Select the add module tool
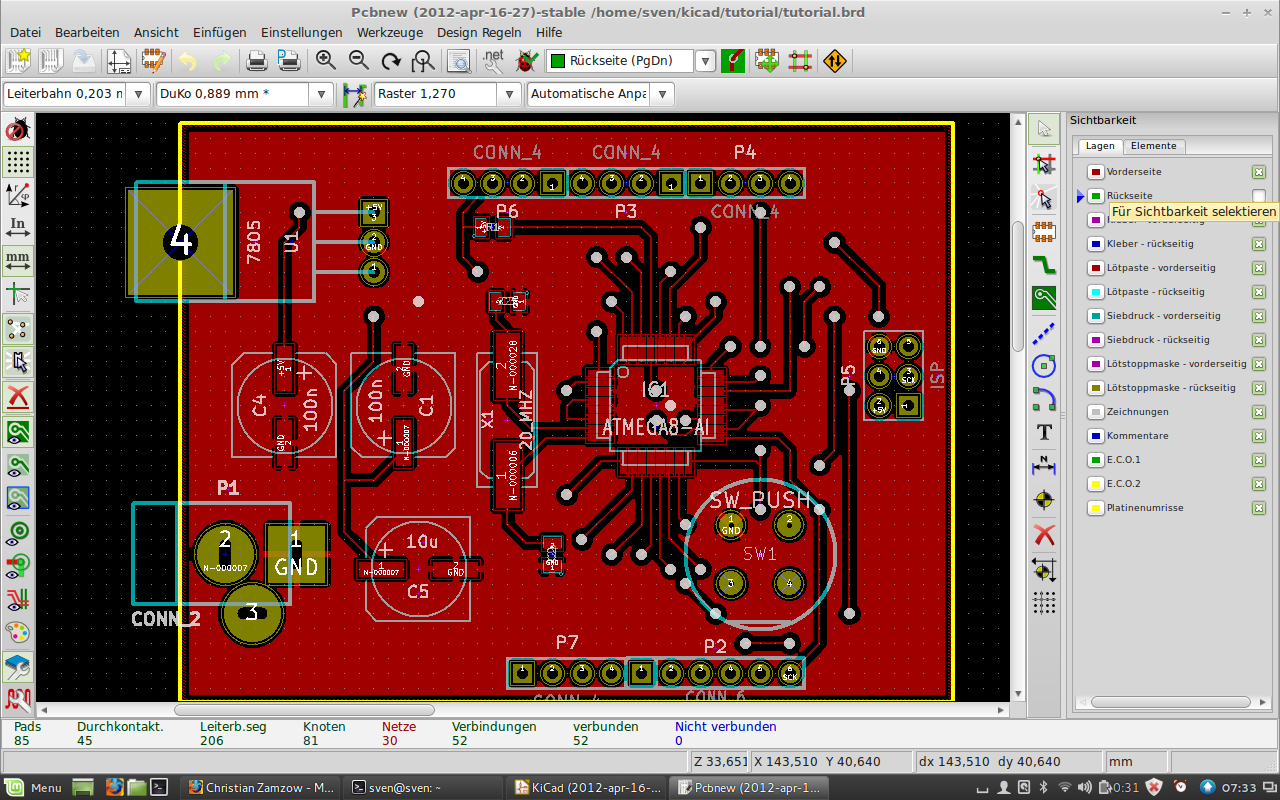The width and height of the screenshot is (1280, 800). [1044, 232]
